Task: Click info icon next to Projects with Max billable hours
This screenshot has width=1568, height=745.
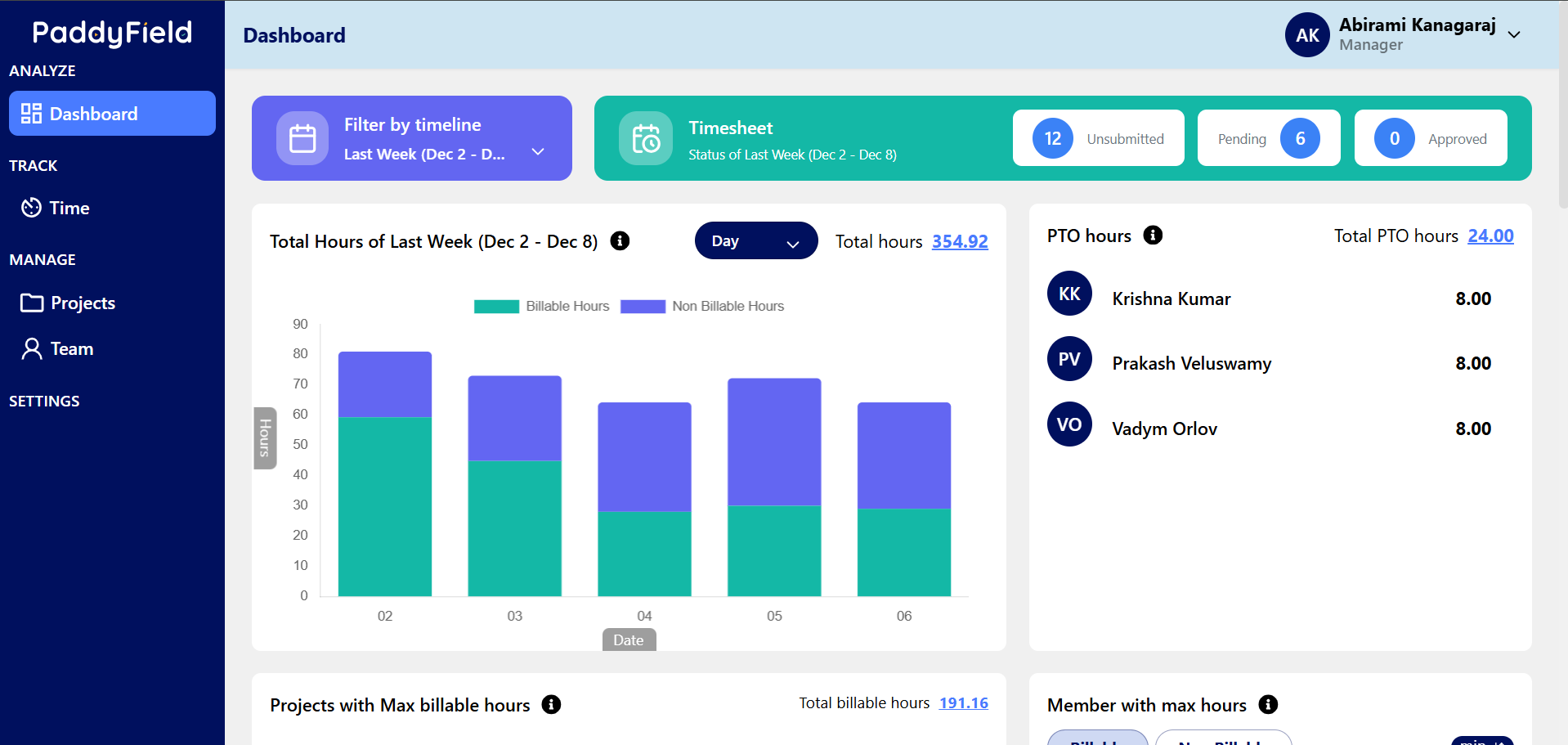Action: [x=552, y=704]
